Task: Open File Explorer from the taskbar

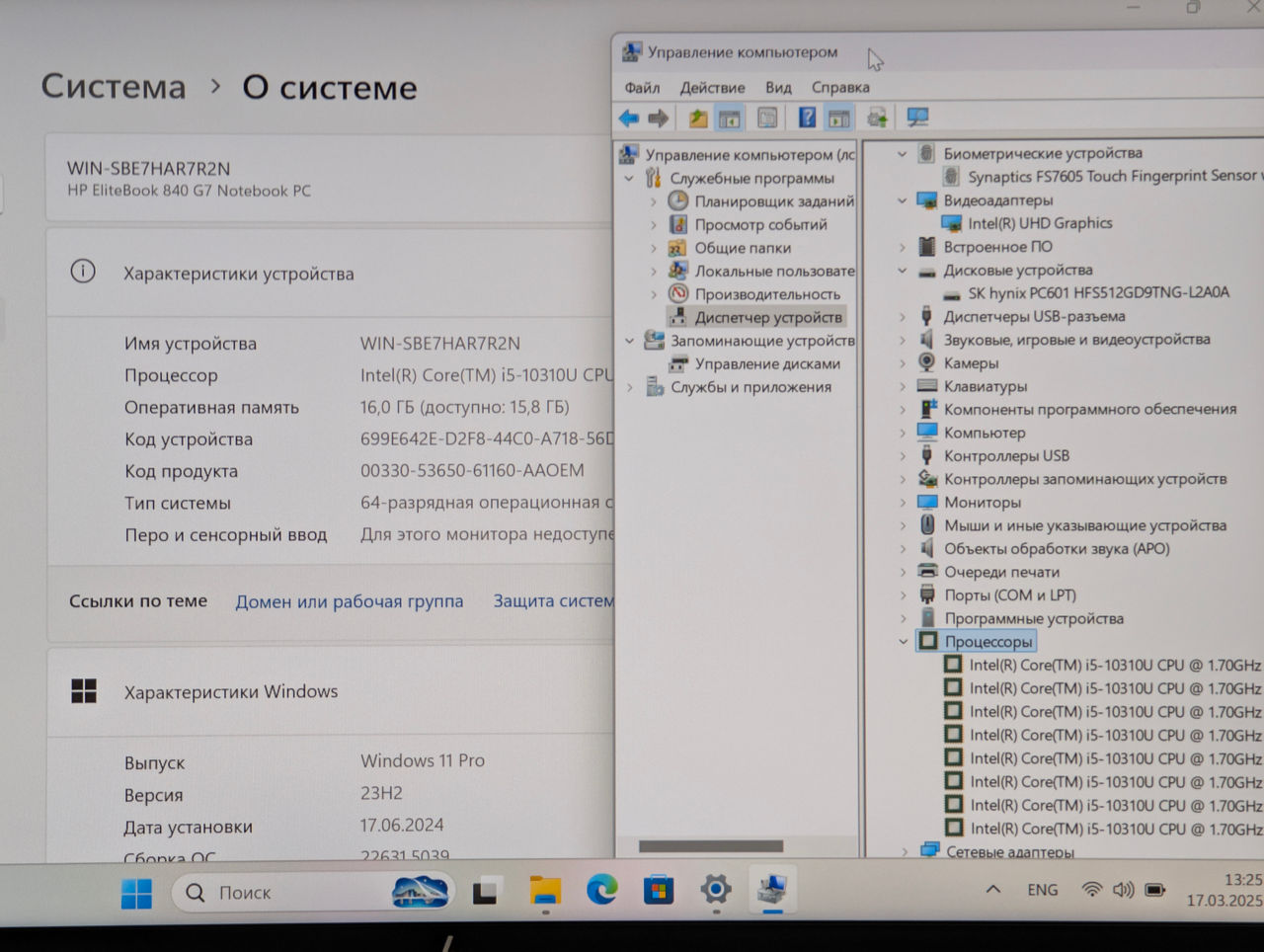Action: pos(545,892)
